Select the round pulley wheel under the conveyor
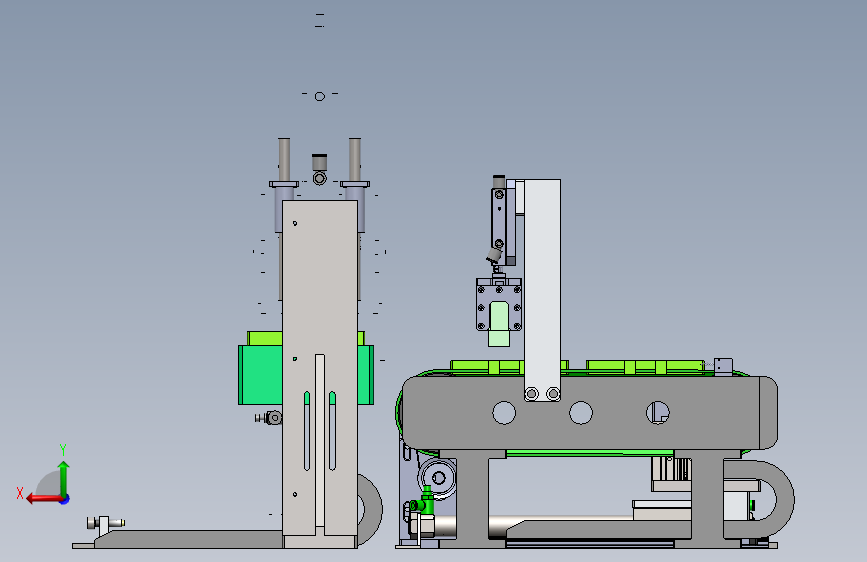The image size is (867, 562). coord(438,477)
